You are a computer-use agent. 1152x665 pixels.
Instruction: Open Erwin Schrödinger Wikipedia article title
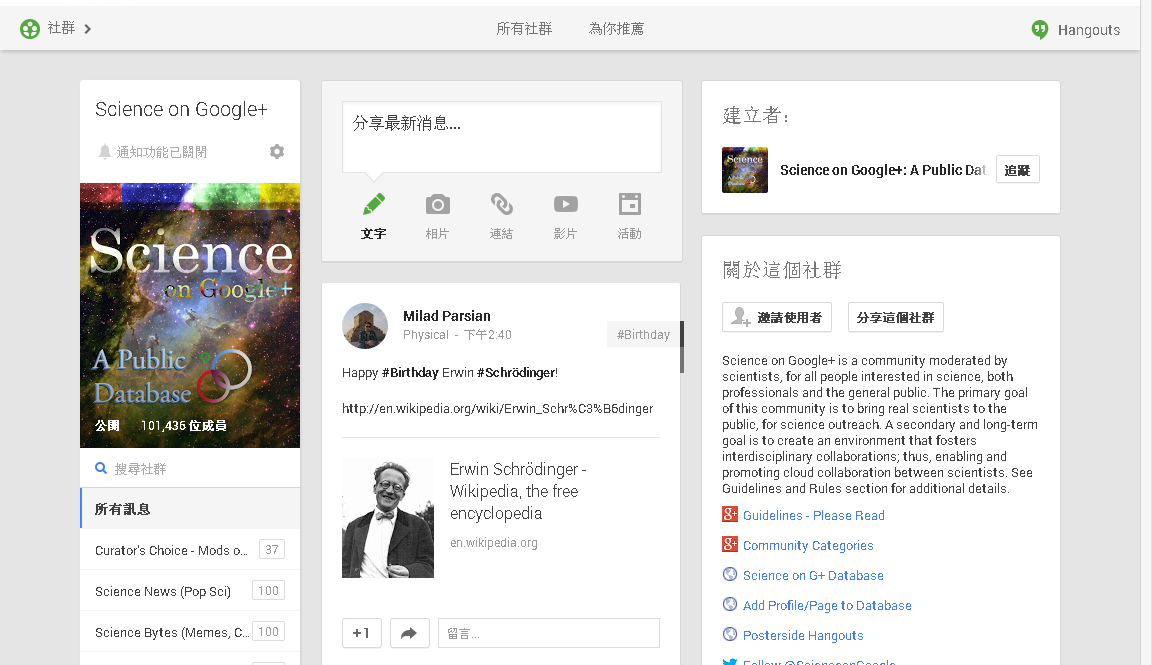[518, 491]
